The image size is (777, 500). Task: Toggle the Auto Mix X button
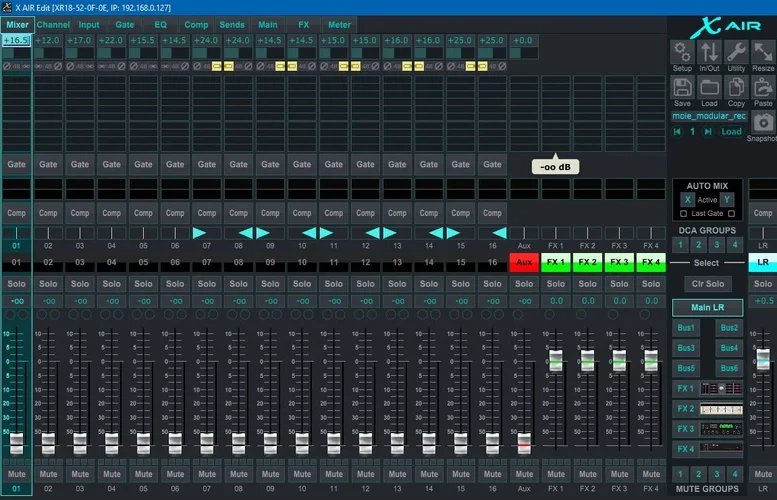(686, 200)
